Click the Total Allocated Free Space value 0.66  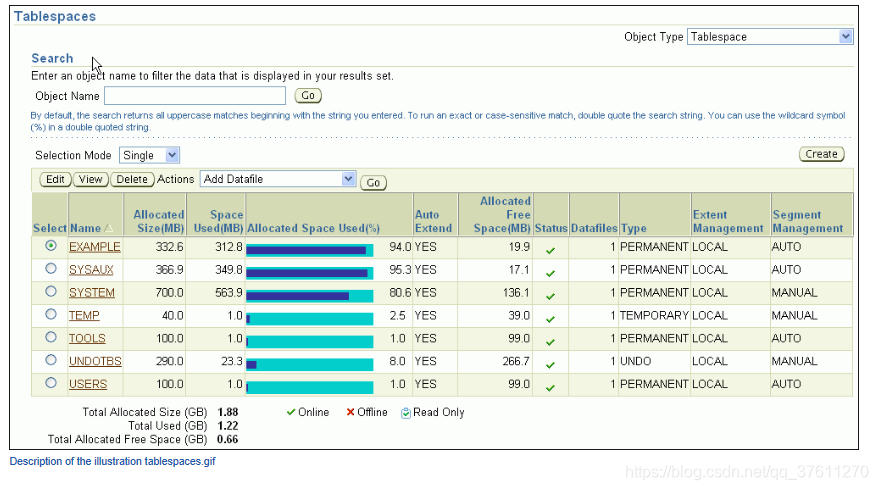click(x=228, y=439)
